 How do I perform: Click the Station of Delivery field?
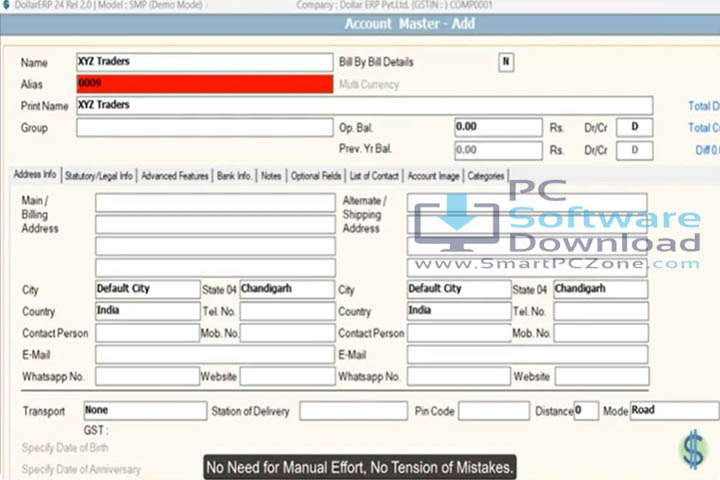pyautogui.click(x=354, y=411)
